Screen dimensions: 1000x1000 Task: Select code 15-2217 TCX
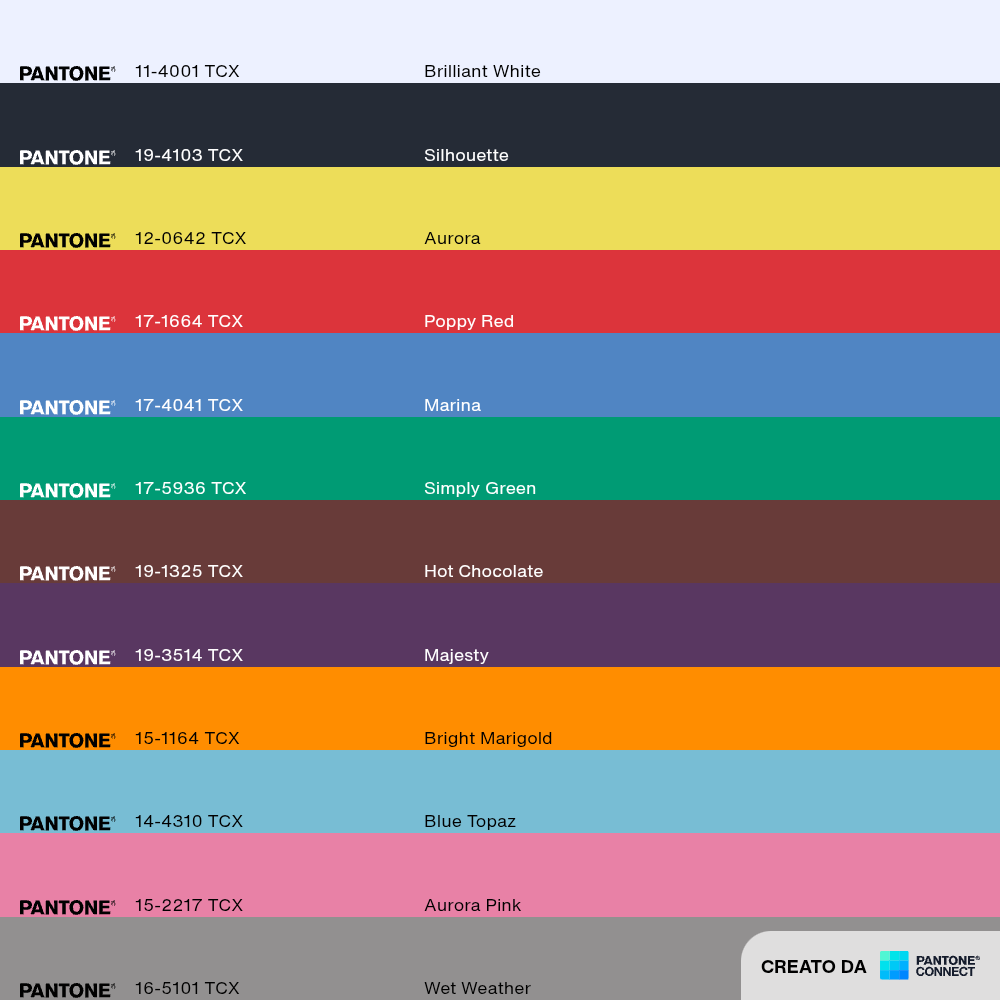(x=189, y=906)
